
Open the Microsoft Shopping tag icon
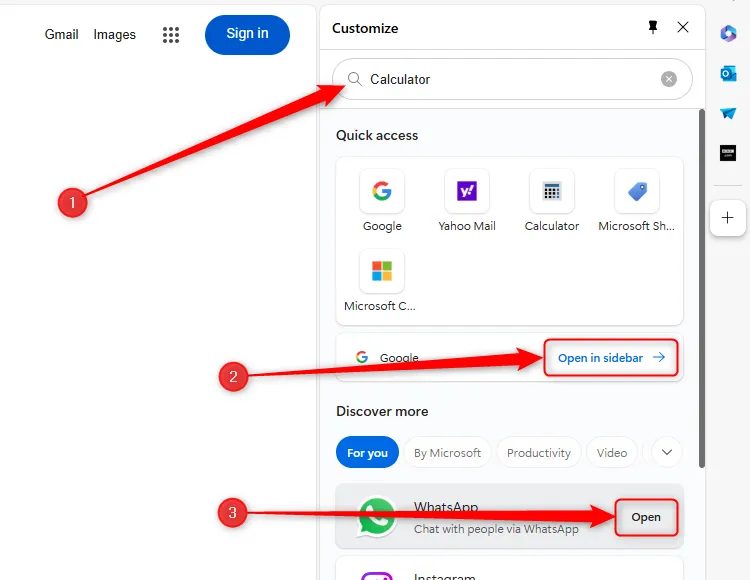[637, 191]
